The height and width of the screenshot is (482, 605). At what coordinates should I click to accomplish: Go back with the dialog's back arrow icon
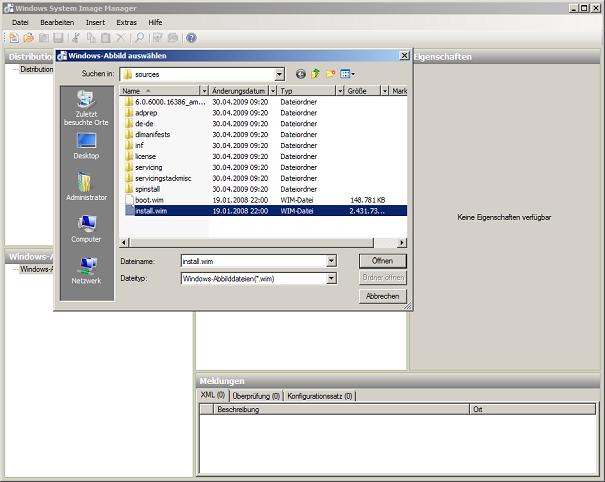[x=301, y=74]
